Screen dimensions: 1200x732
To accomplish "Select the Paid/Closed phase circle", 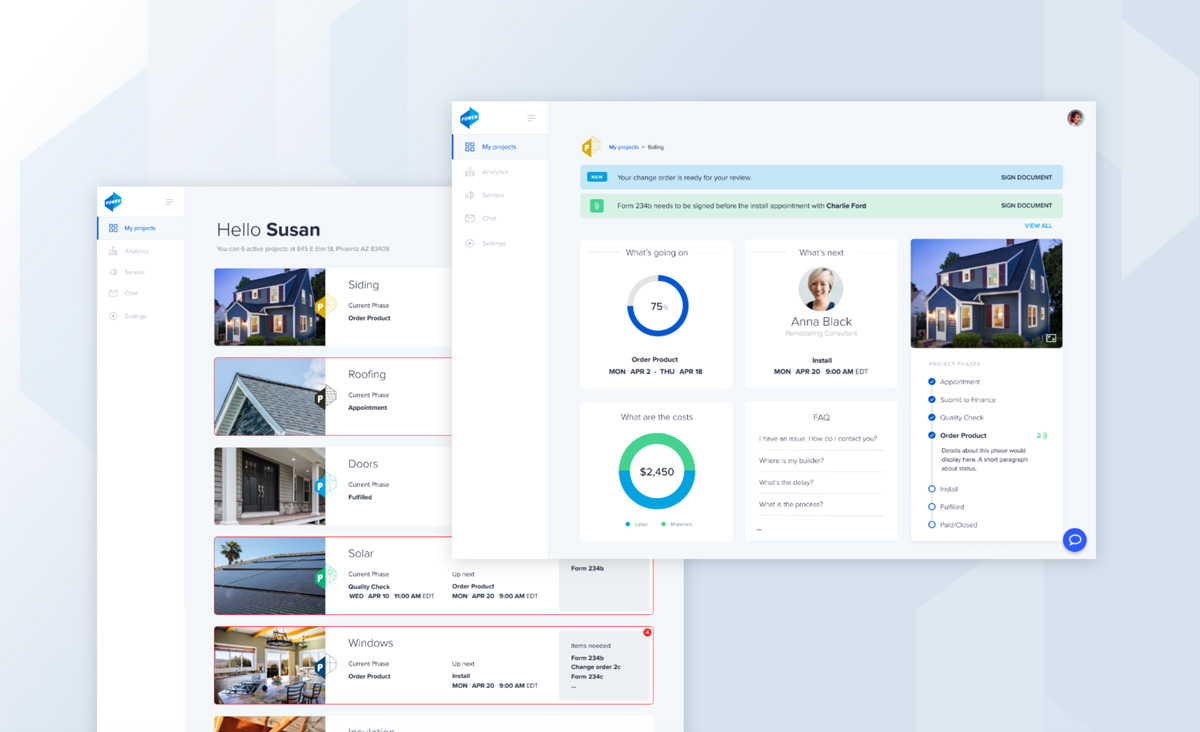I will 932,525.
